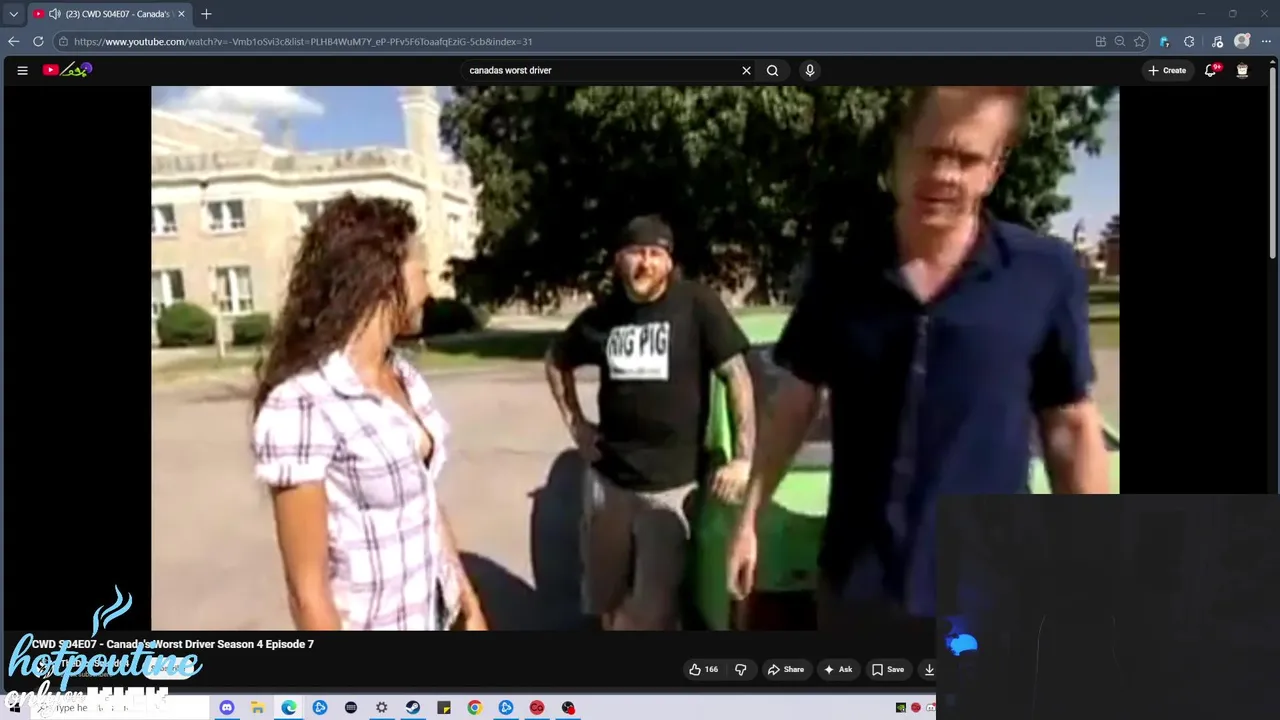Go back to the previous page

tap(13, 41)
